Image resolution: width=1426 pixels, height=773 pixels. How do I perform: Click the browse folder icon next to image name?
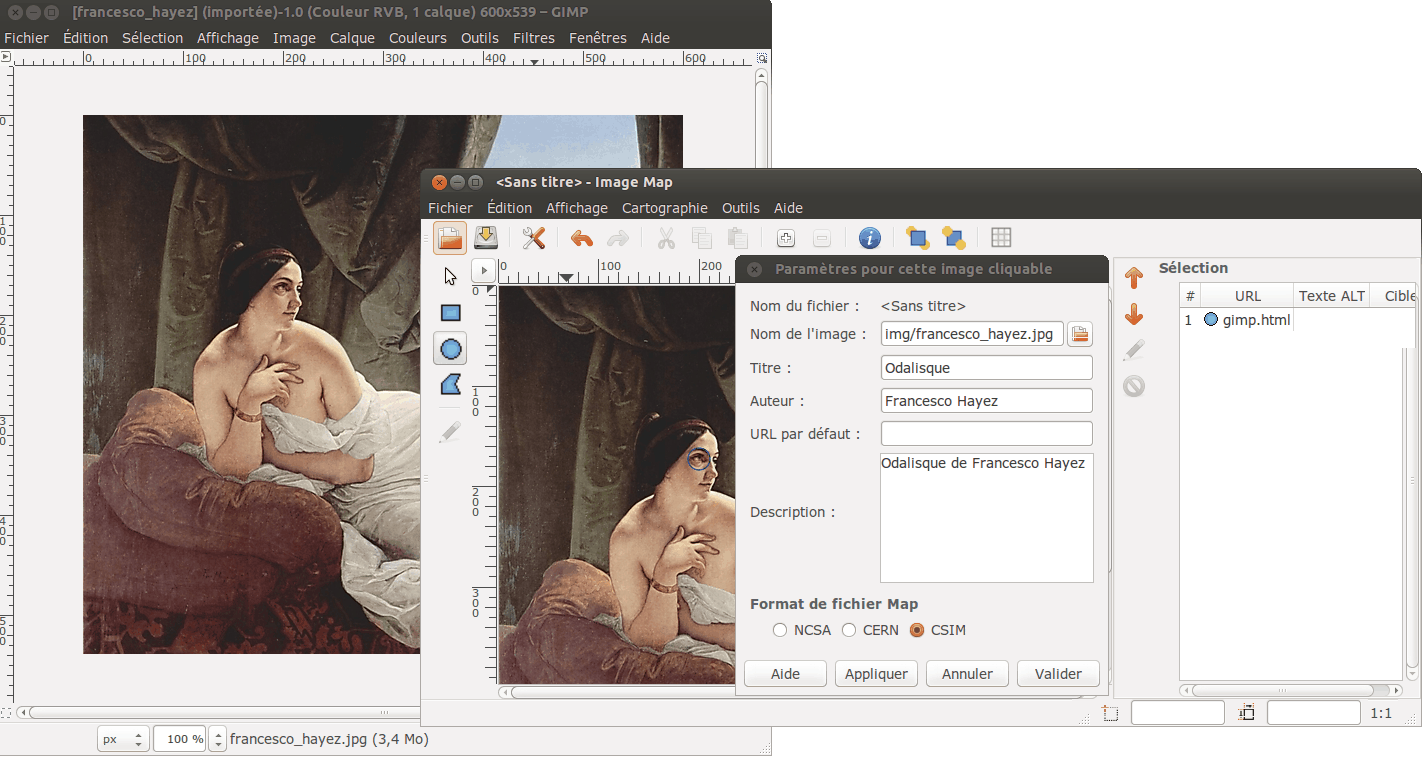coord(1080,334)
